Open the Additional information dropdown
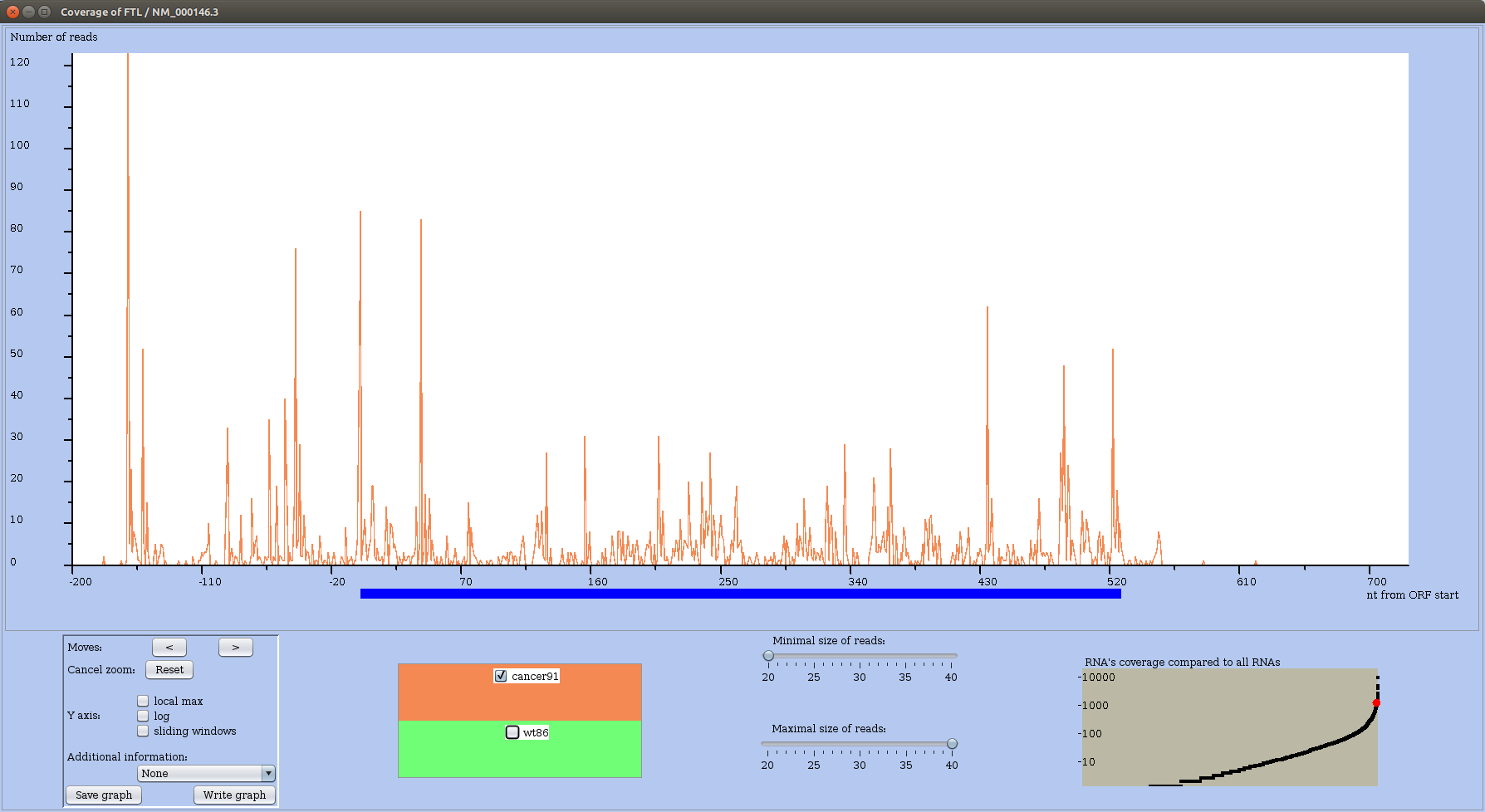Screen dimensions: 1485x812 point(206,774)
